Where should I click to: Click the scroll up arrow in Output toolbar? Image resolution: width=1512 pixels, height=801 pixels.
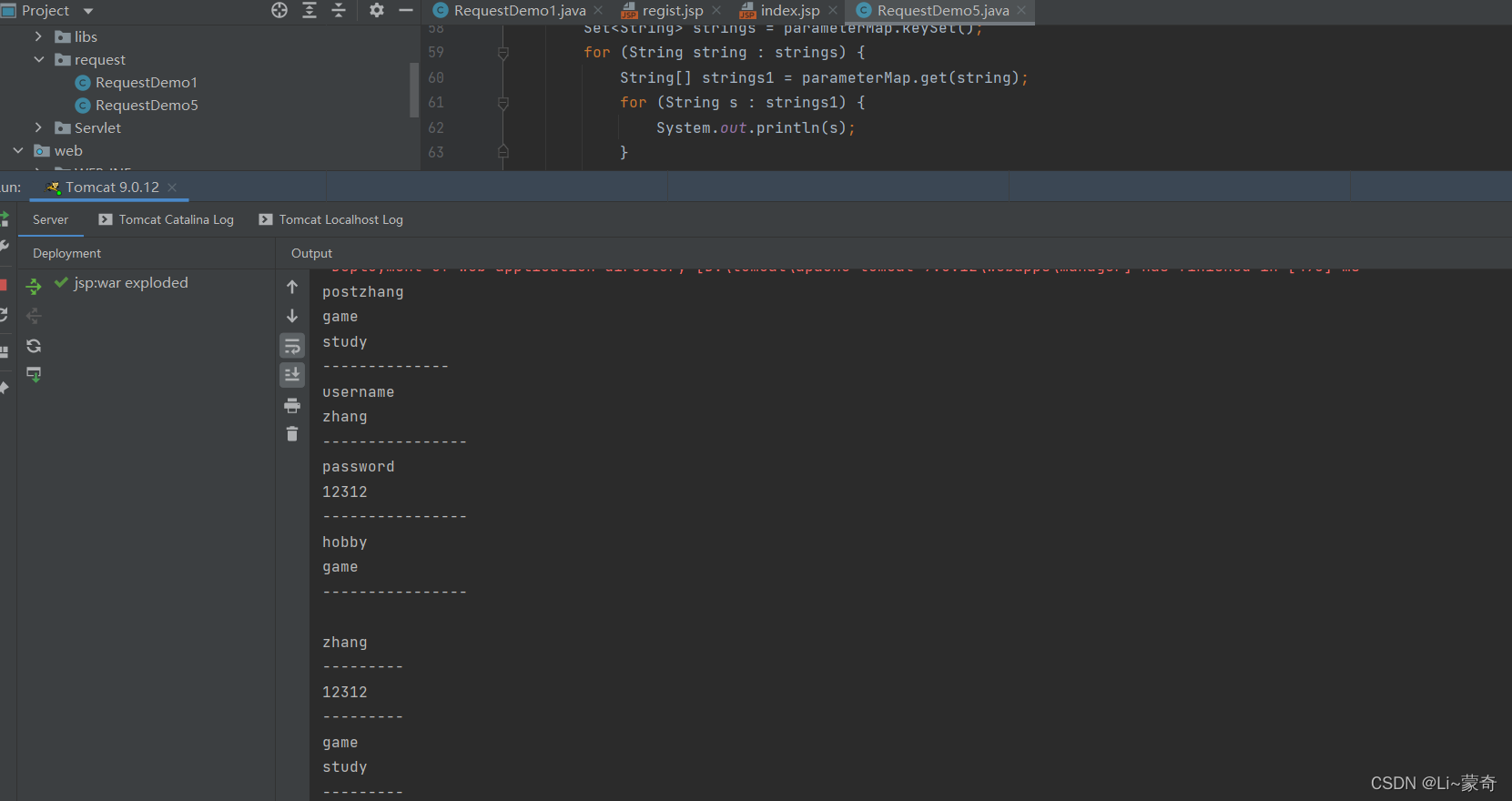(292, 287)
